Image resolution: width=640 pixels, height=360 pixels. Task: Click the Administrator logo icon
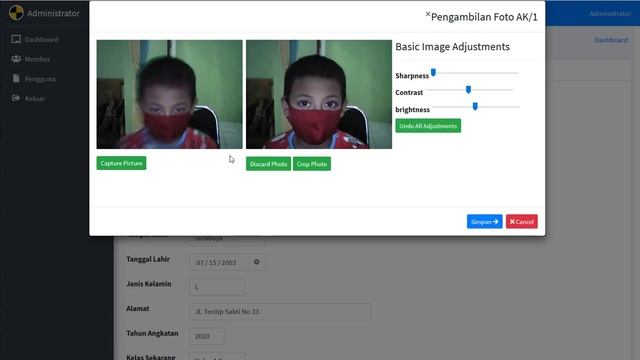16,13
